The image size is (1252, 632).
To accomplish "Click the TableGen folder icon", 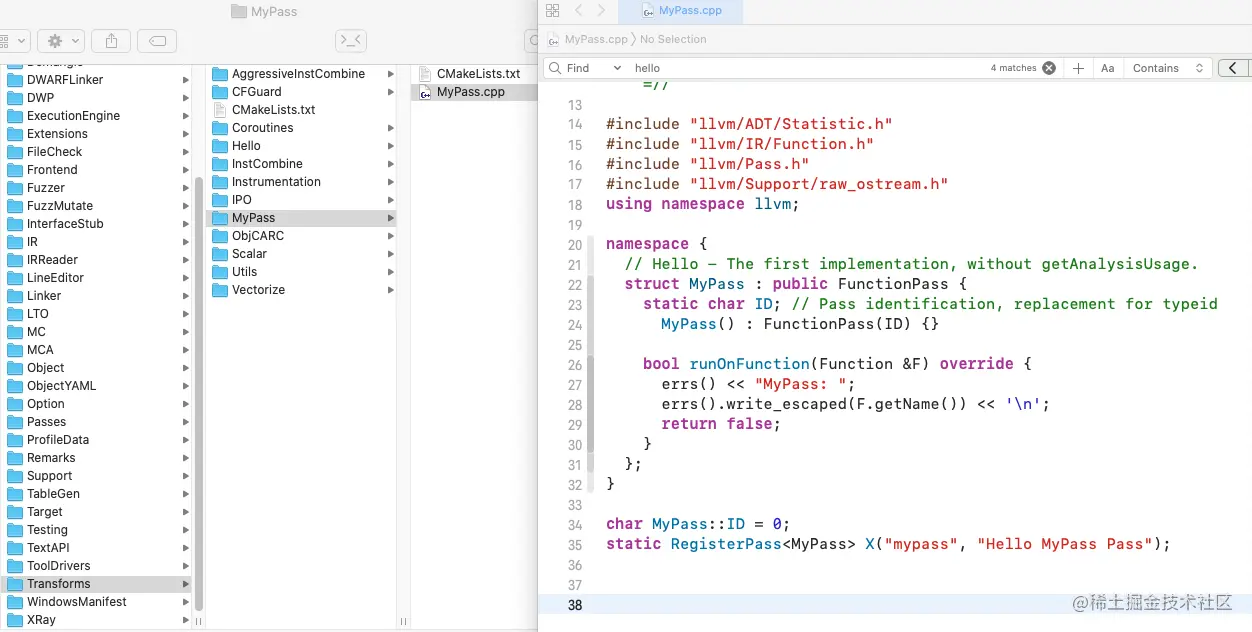I will tap(15, 494).
